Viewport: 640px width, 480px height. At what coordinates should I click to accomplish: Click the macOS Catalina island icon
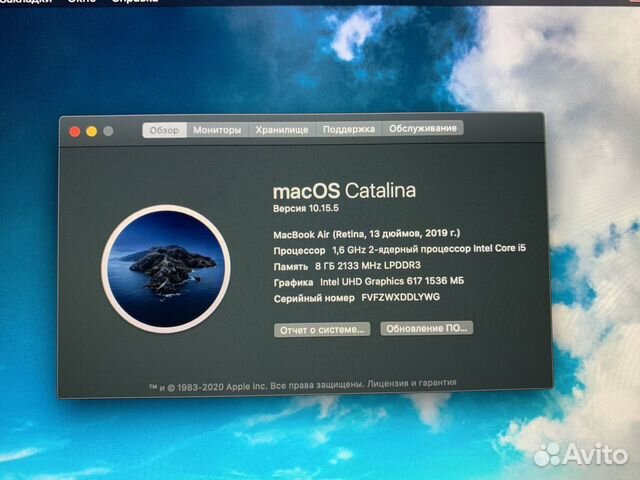pyautogui.click(x=166, y=269)
